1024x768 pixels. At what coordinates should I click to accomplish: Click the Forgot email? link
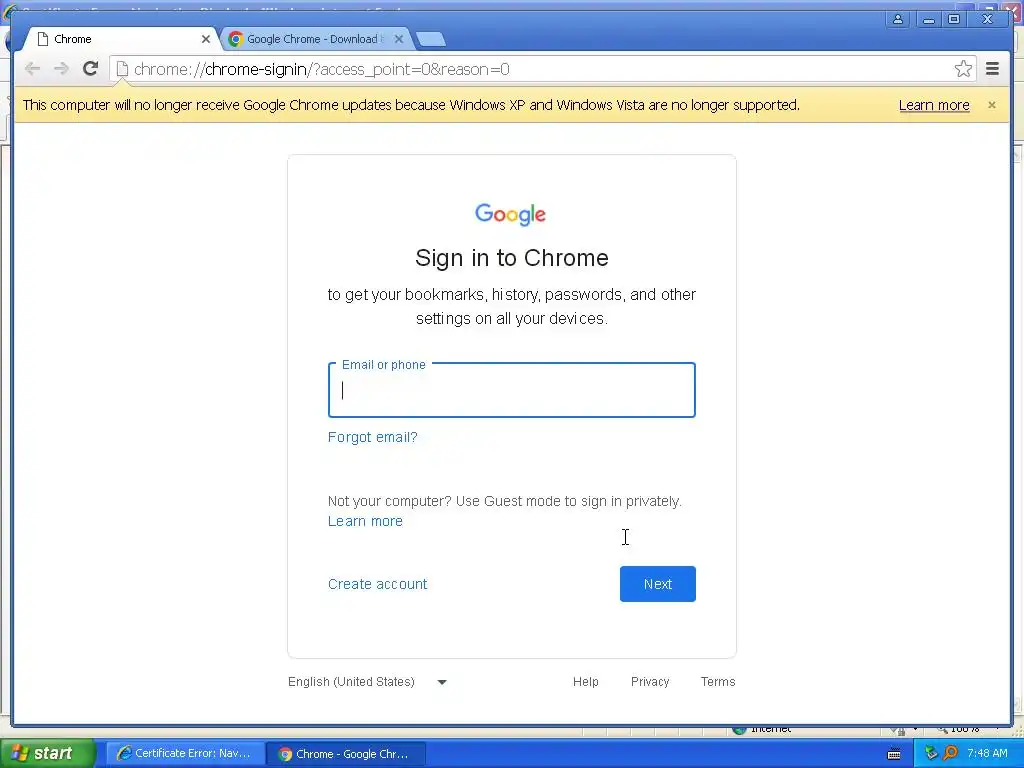[x=372, y=438]
